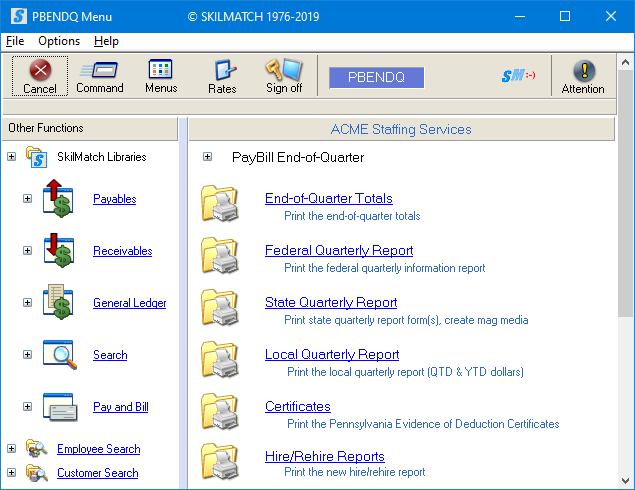The width and height of the screenshot is (635, 490).
Task: Click the Payables dollar icon
Action: coord(58,198)
